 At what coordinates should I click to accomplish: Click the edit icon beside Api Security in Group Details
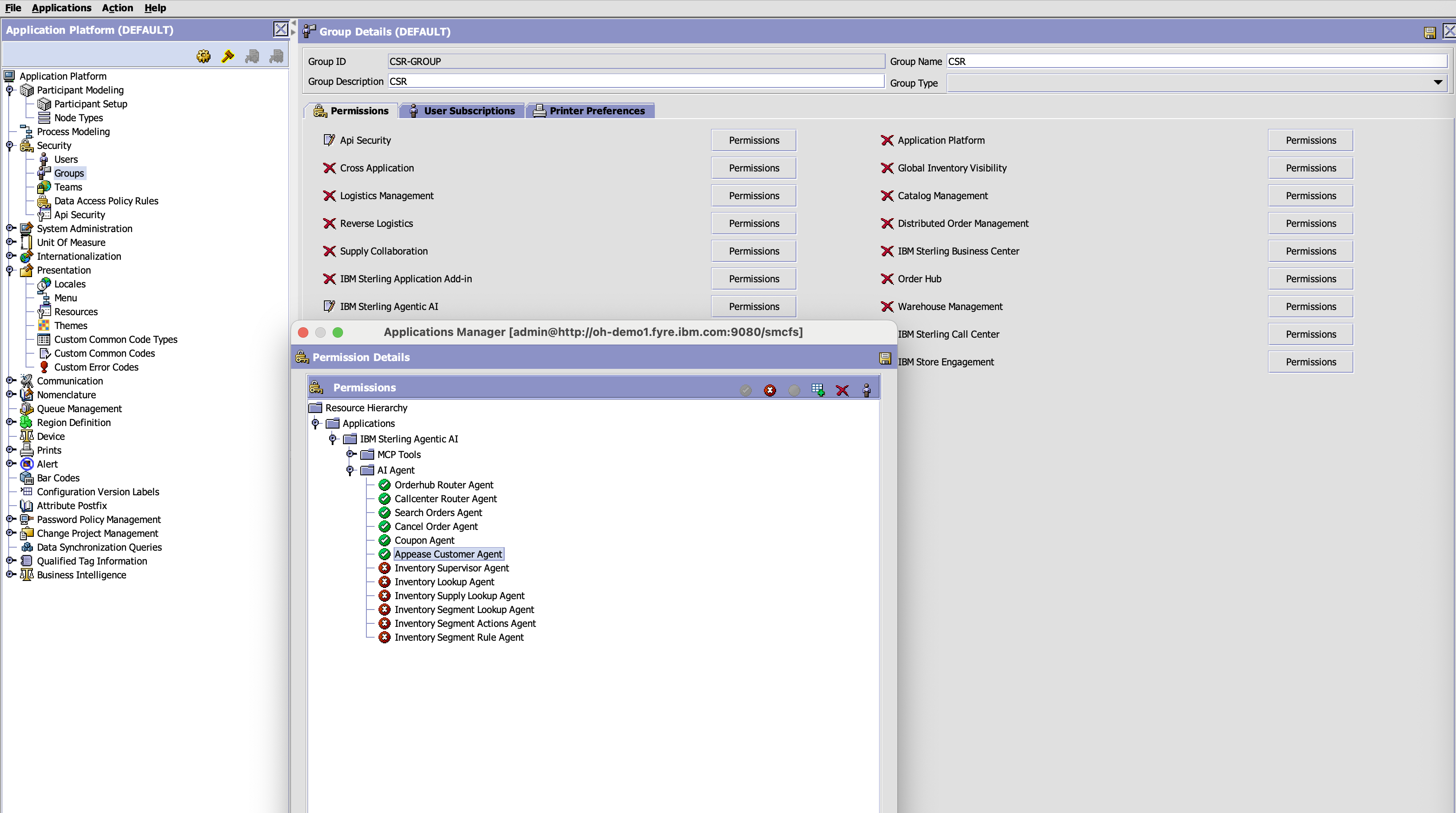[329, 140]
